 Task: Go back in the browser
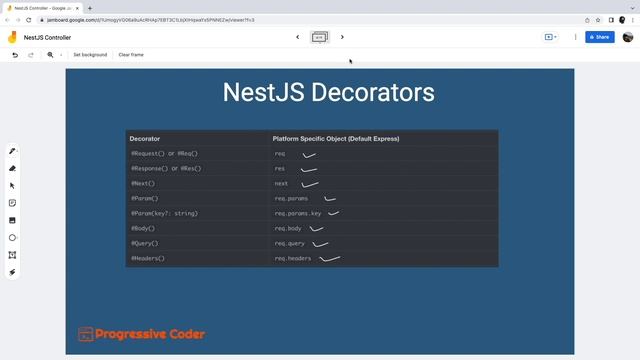[7, 20]
